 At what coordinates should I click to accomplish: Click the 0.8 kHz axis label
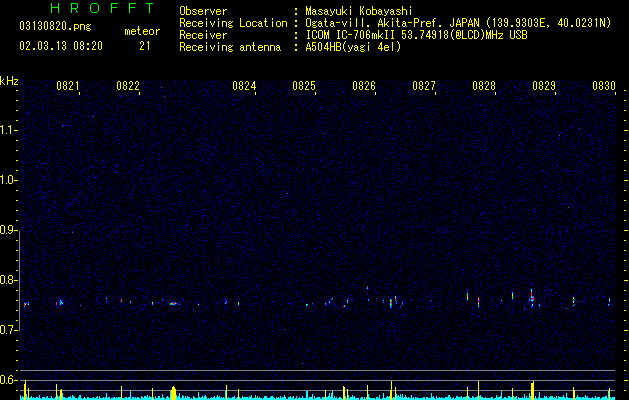coord(9,280)
